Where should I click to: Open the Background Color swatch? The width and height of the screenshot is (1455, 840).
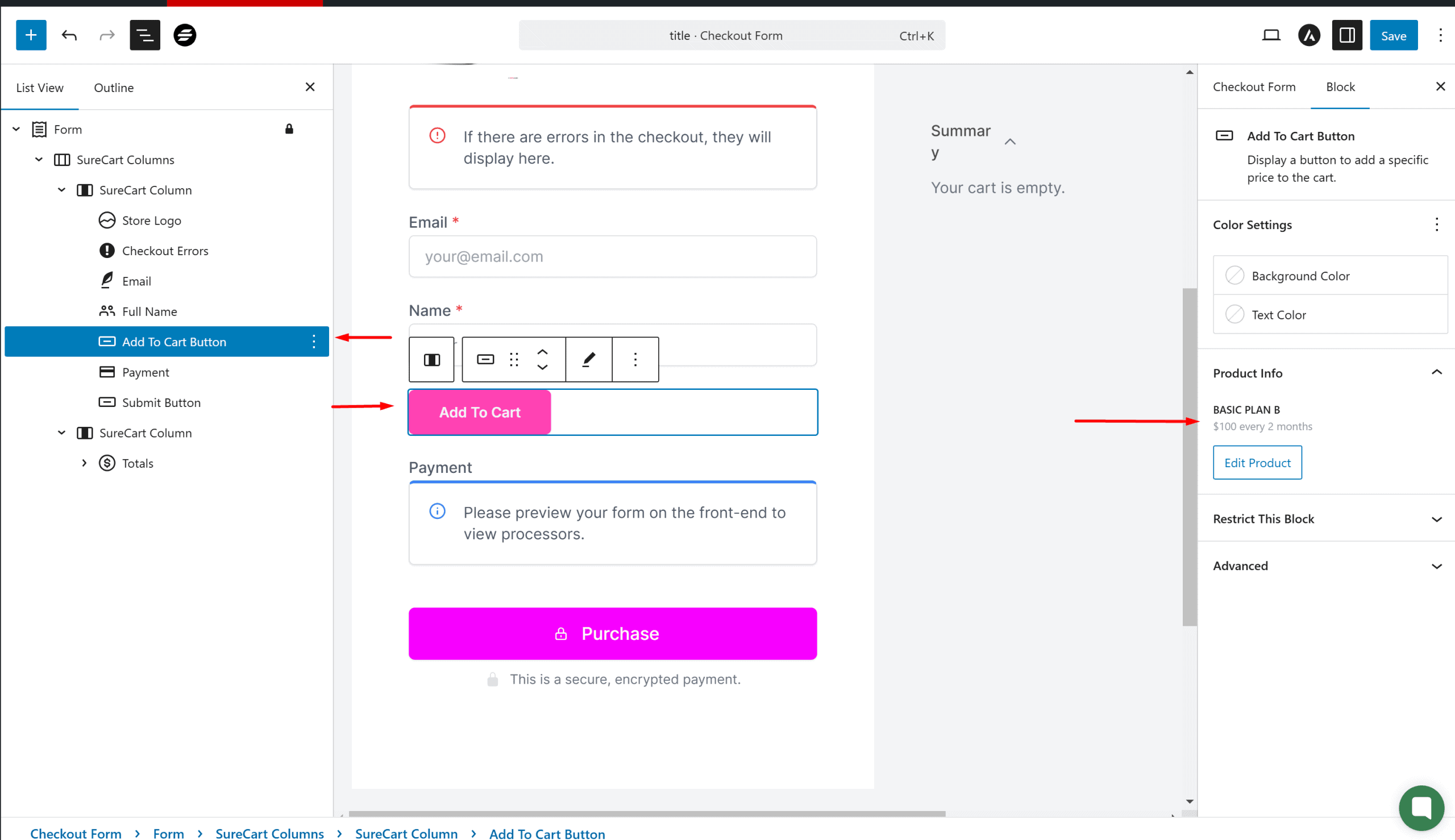[x=1234, y=275]
